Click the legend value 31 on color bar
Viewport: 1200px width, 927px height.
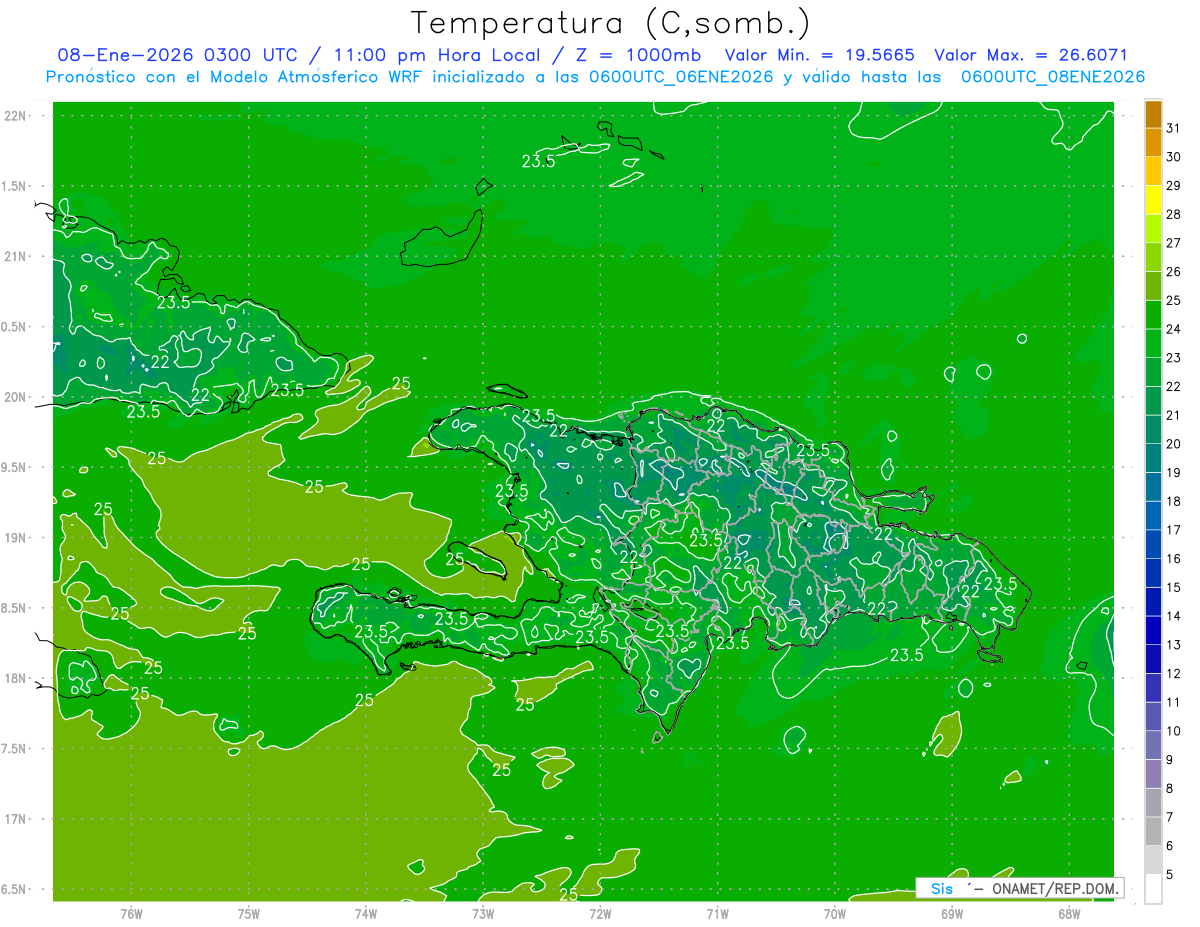click(1173, 129)
